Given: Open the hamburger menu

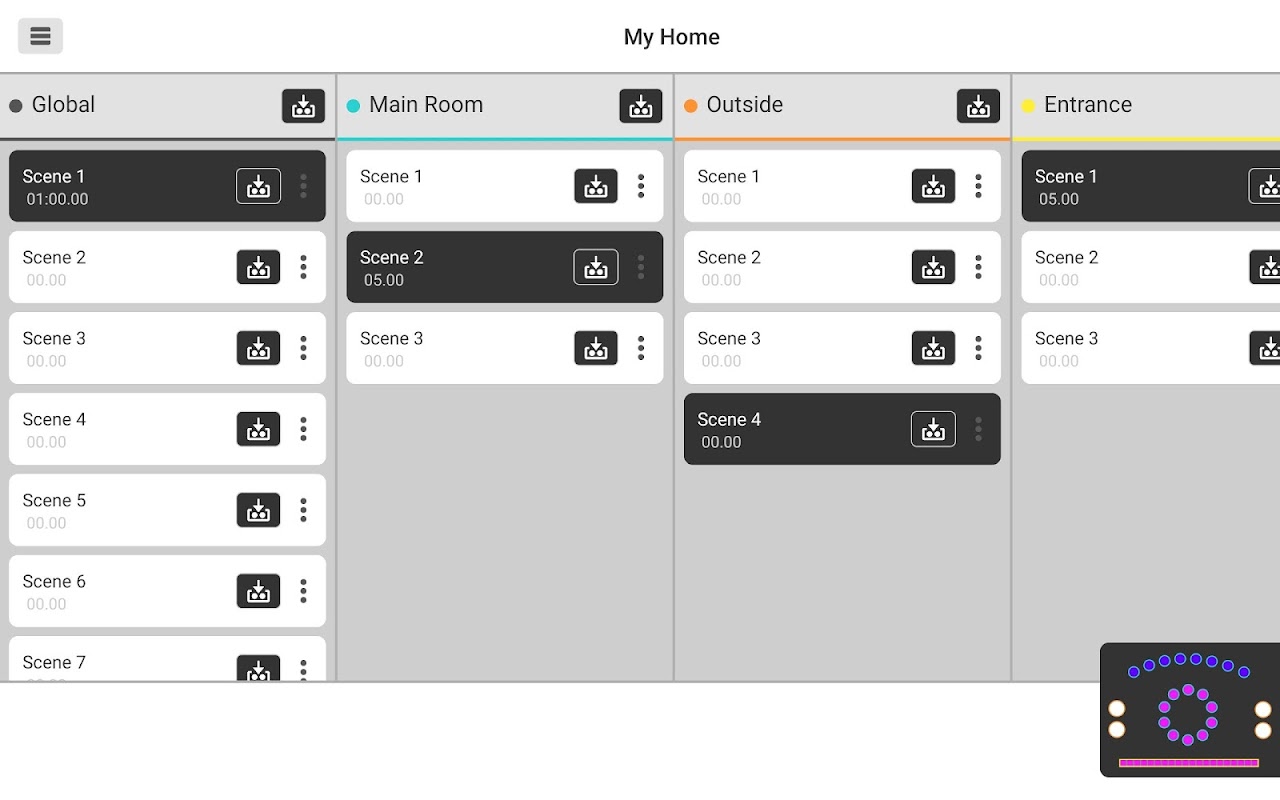Looking at the screenshot, I should 40,36.
